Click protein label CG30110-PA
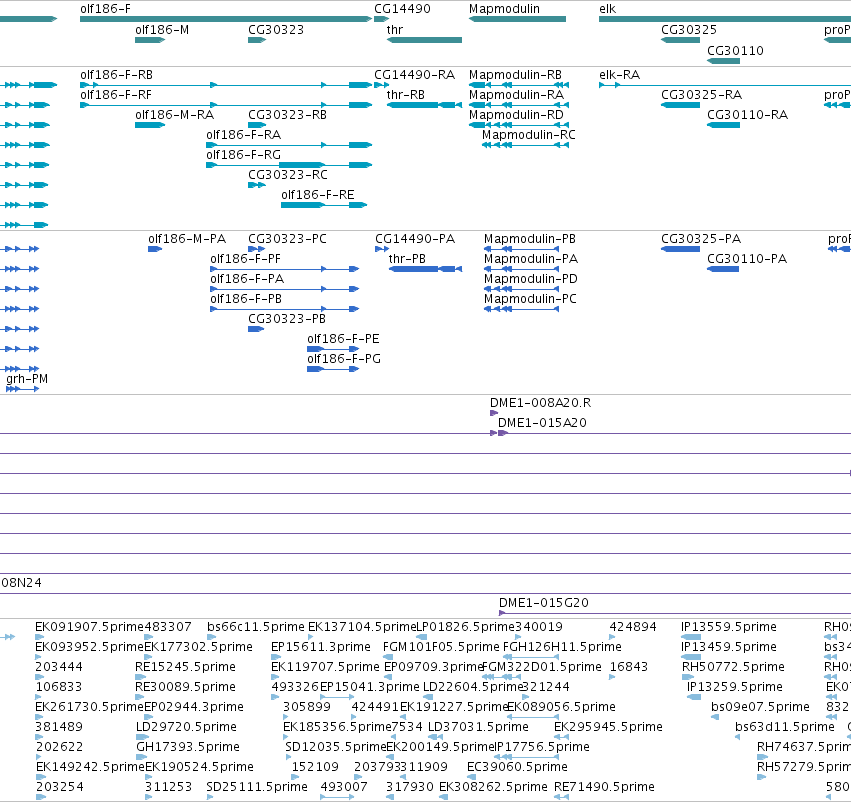 coord(747,259)
